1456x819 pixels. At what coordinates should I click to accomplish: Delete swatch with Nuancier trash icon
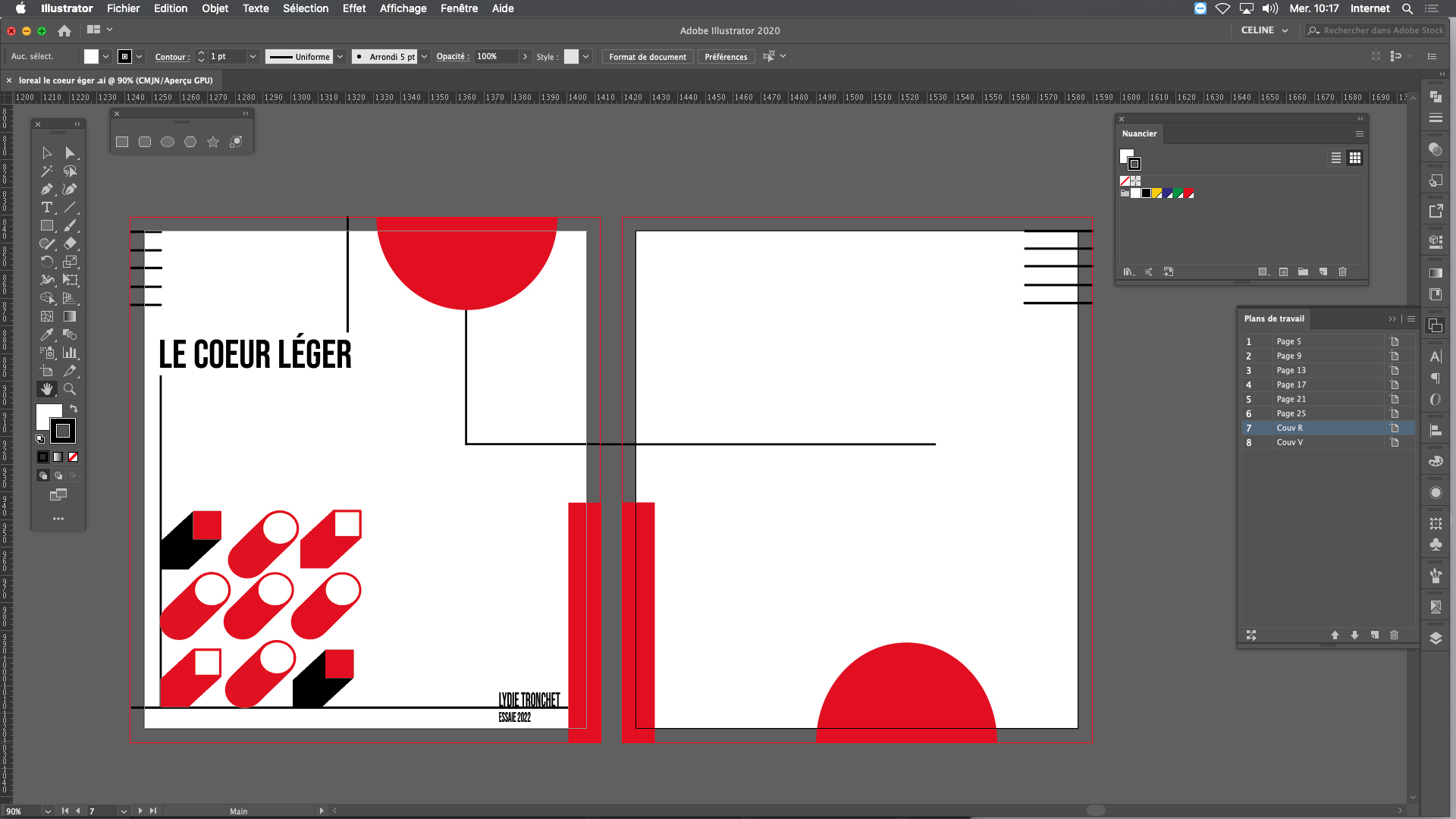pos(1342,272)
